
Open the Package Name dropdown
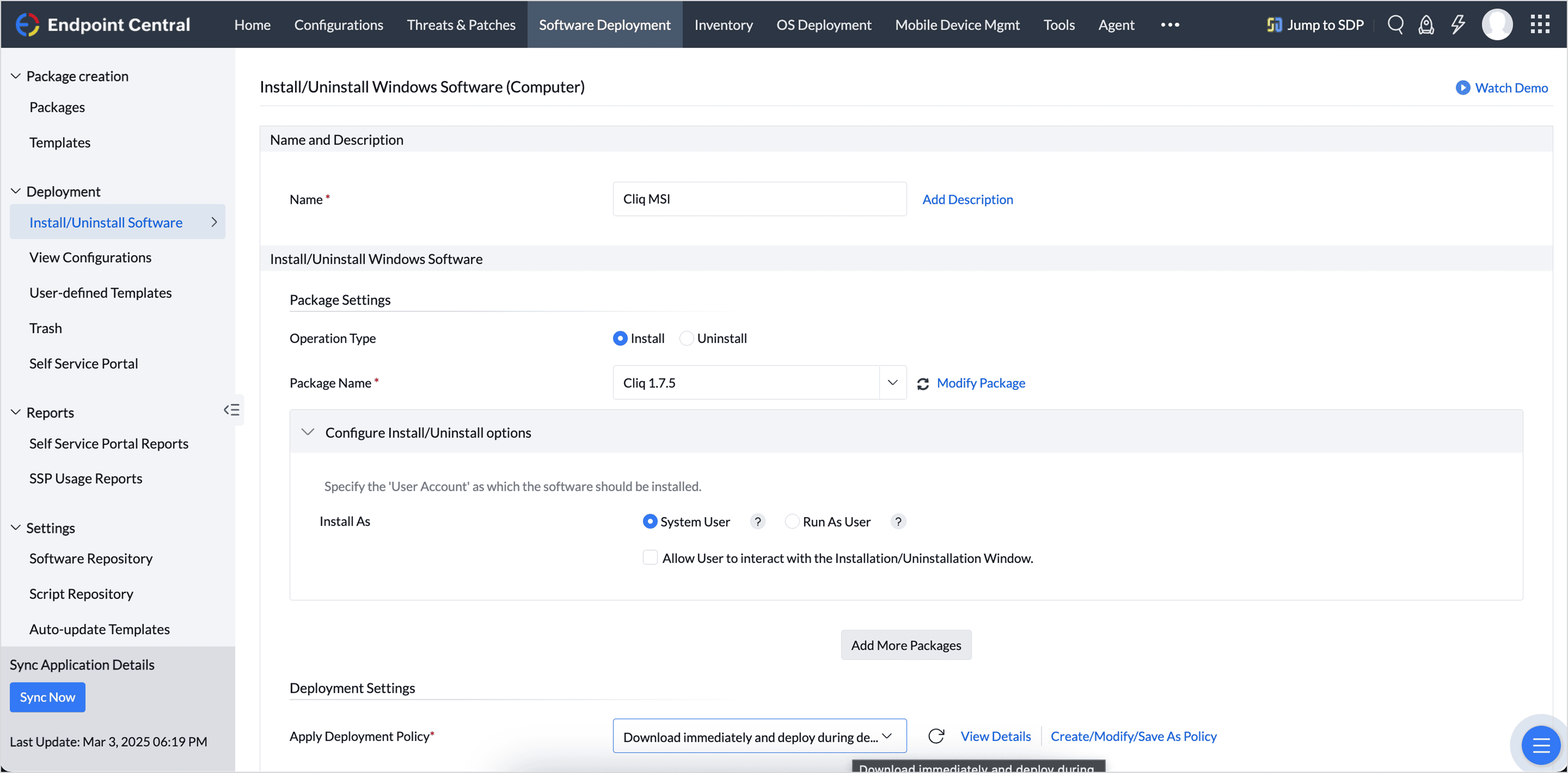click(892, 383)
